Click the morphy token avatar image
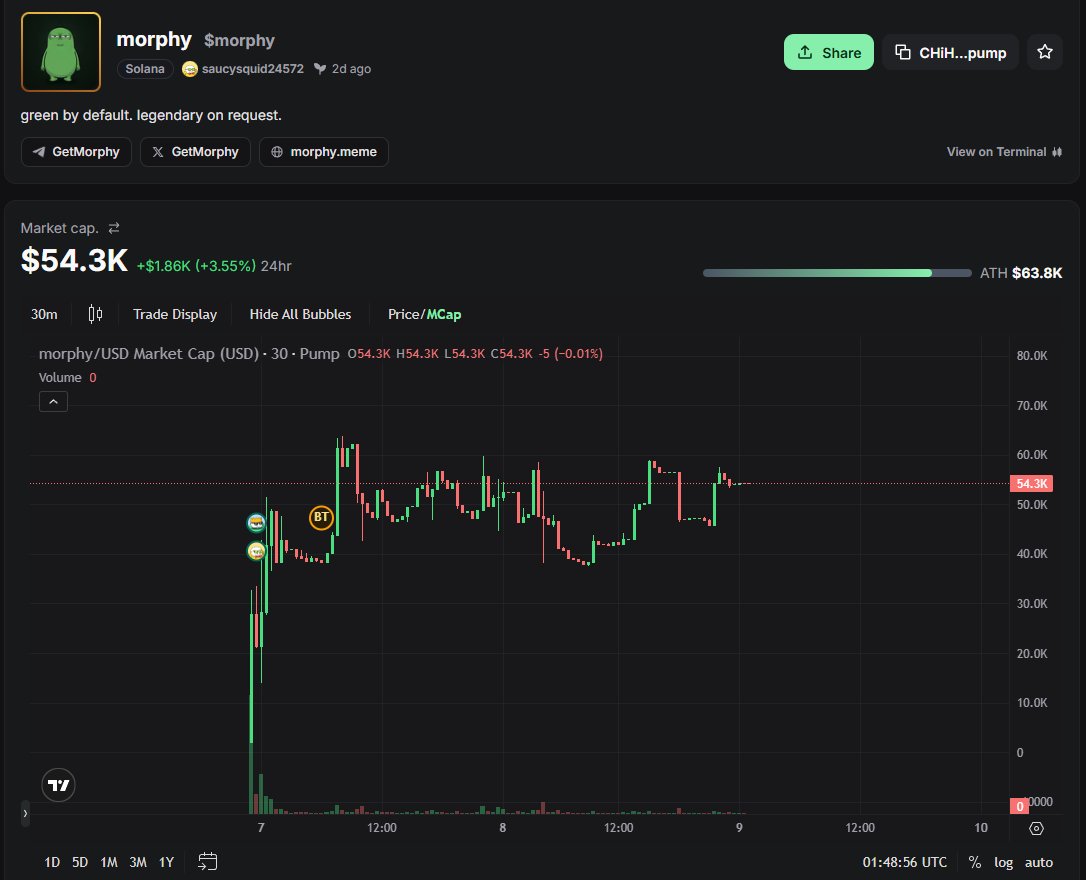 61,52
